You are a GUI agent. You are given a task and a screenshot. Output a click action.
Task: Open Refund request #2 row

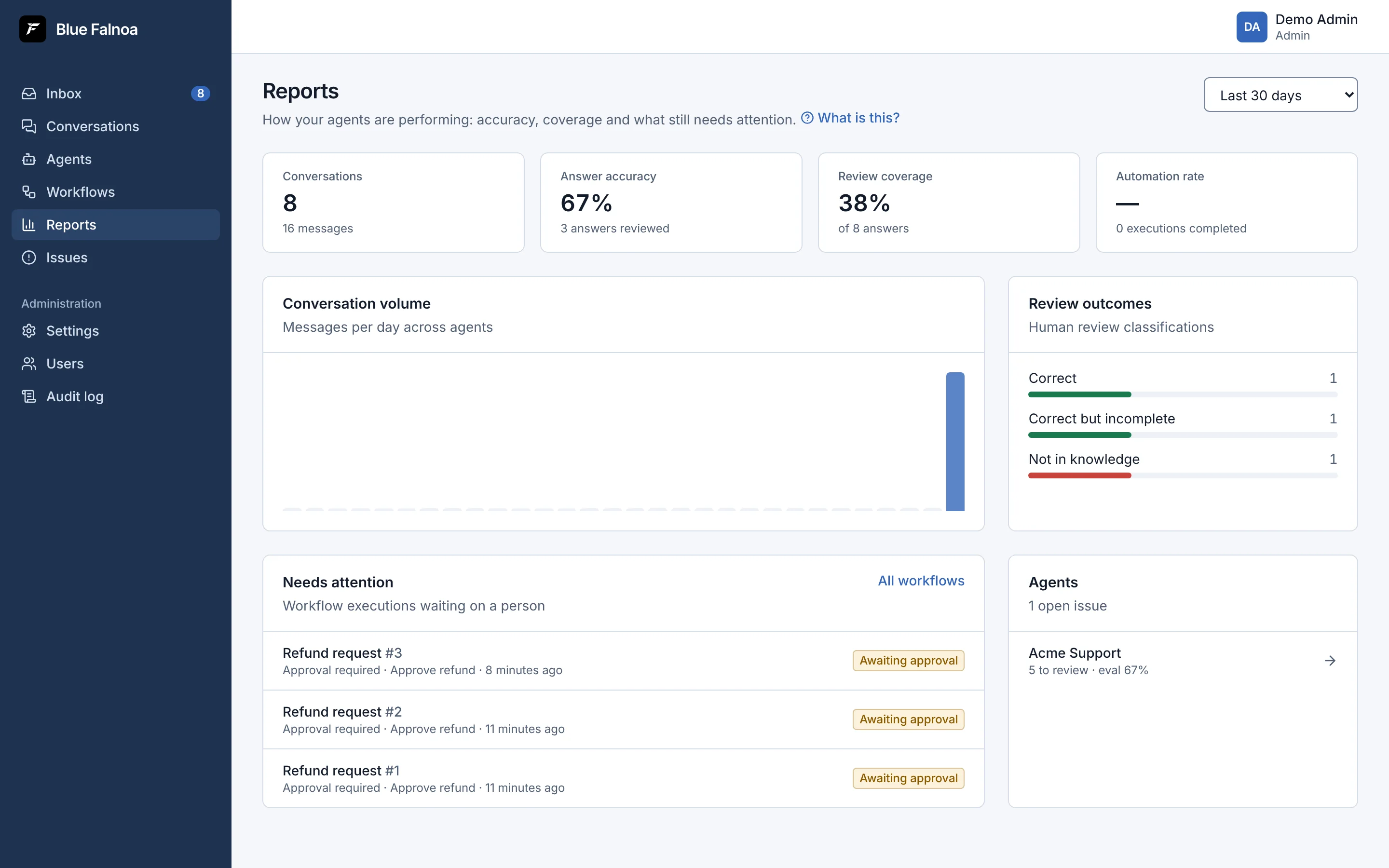623,719
